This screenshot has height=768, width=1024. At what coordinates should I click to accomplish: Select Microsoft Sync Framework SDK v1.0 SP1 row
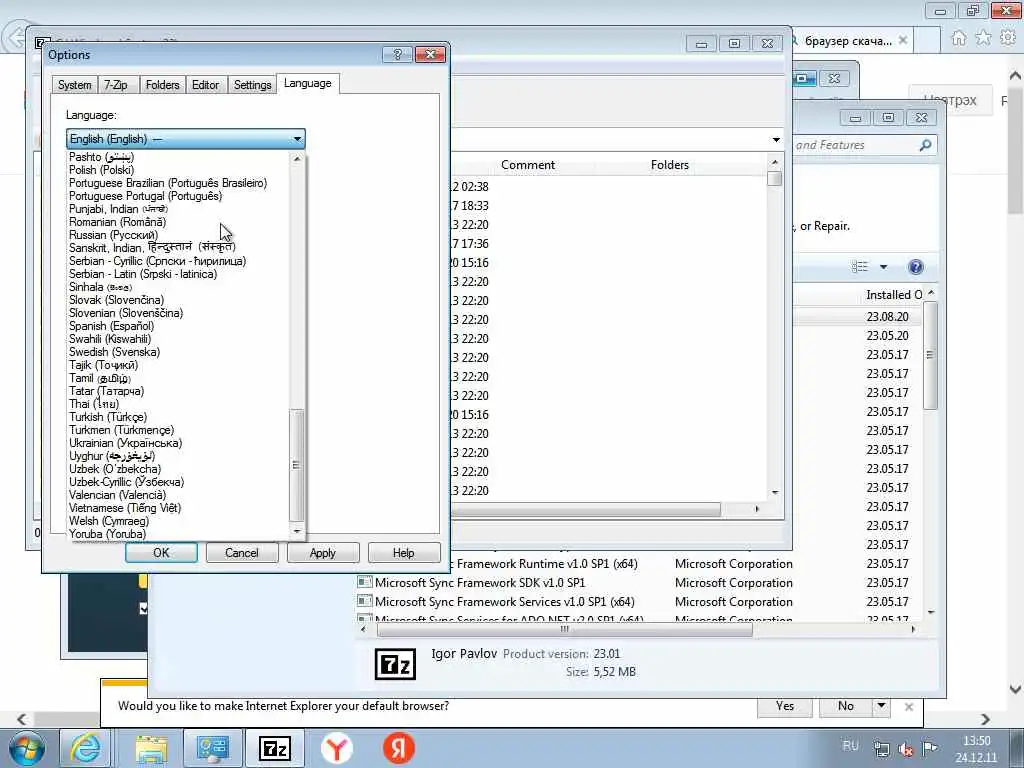480,583
